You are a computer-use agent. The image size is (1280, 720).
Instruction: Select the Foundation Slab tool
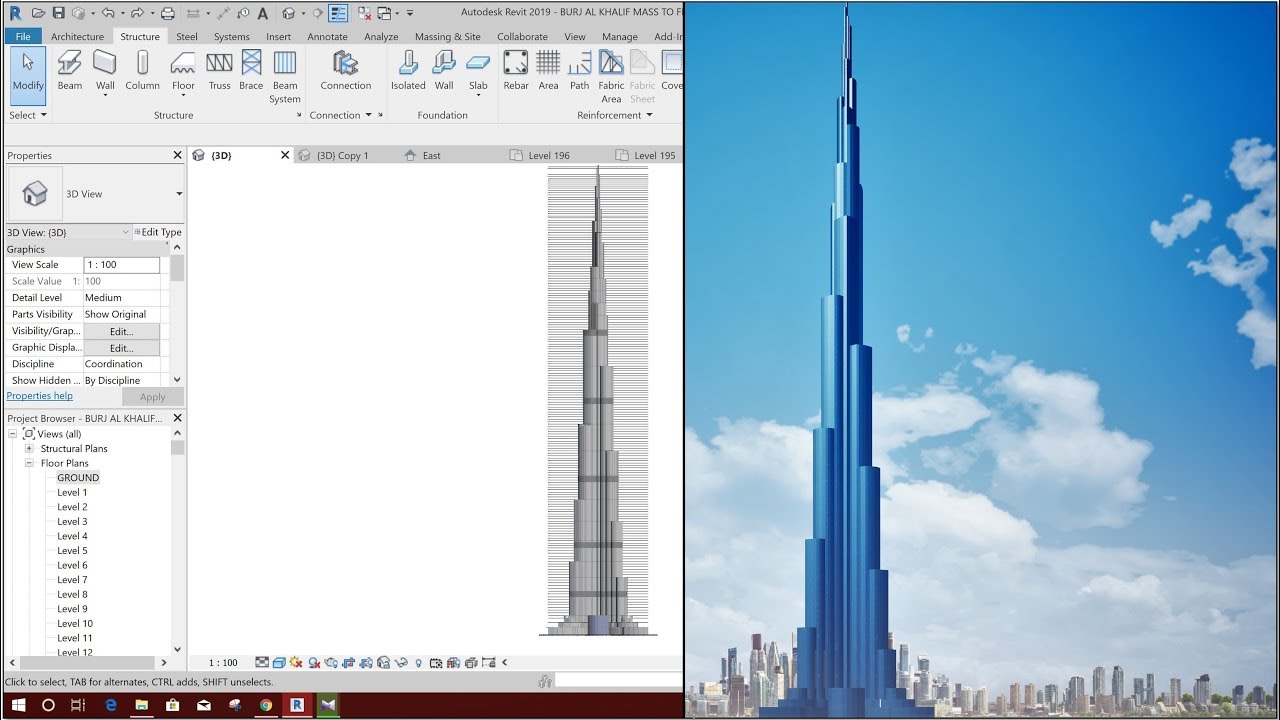coord(478,73)
